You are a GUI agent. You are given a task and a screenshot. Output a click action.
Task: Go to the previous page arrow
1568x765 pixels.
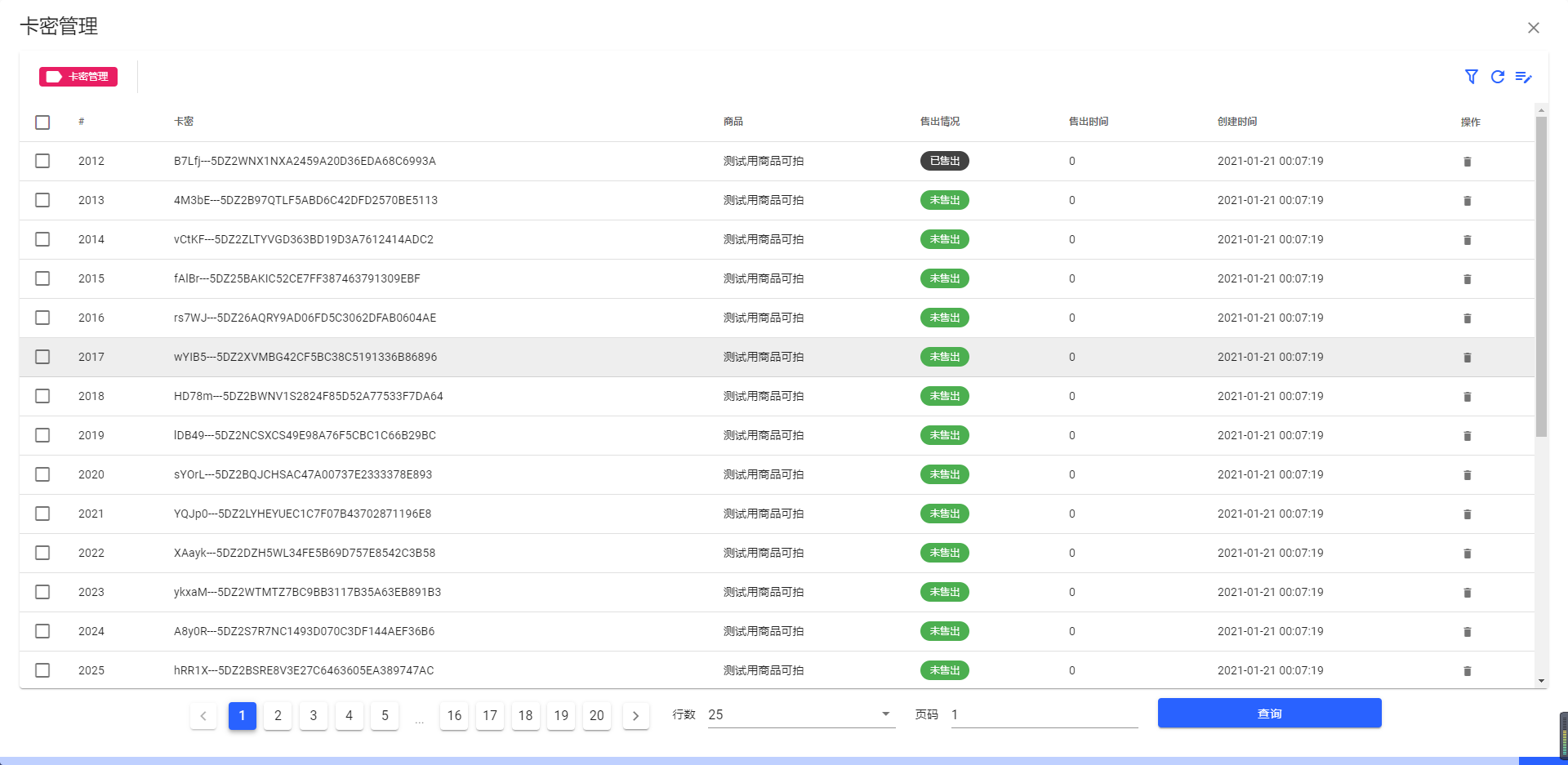(x=203, y=716)
